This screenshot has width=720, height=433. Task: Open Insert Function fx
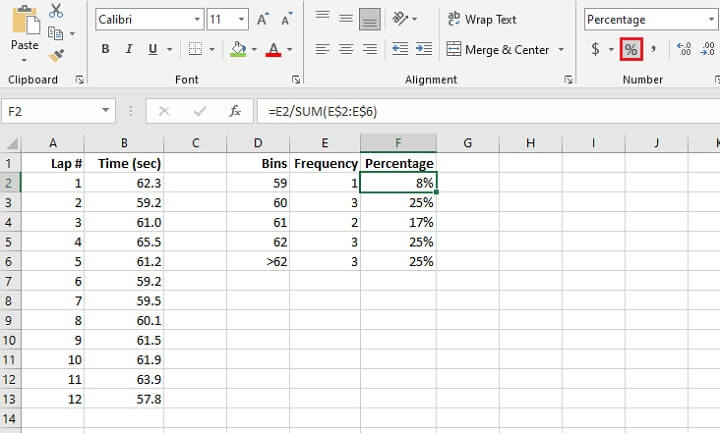pyautogui.click(x=235, y=111)
